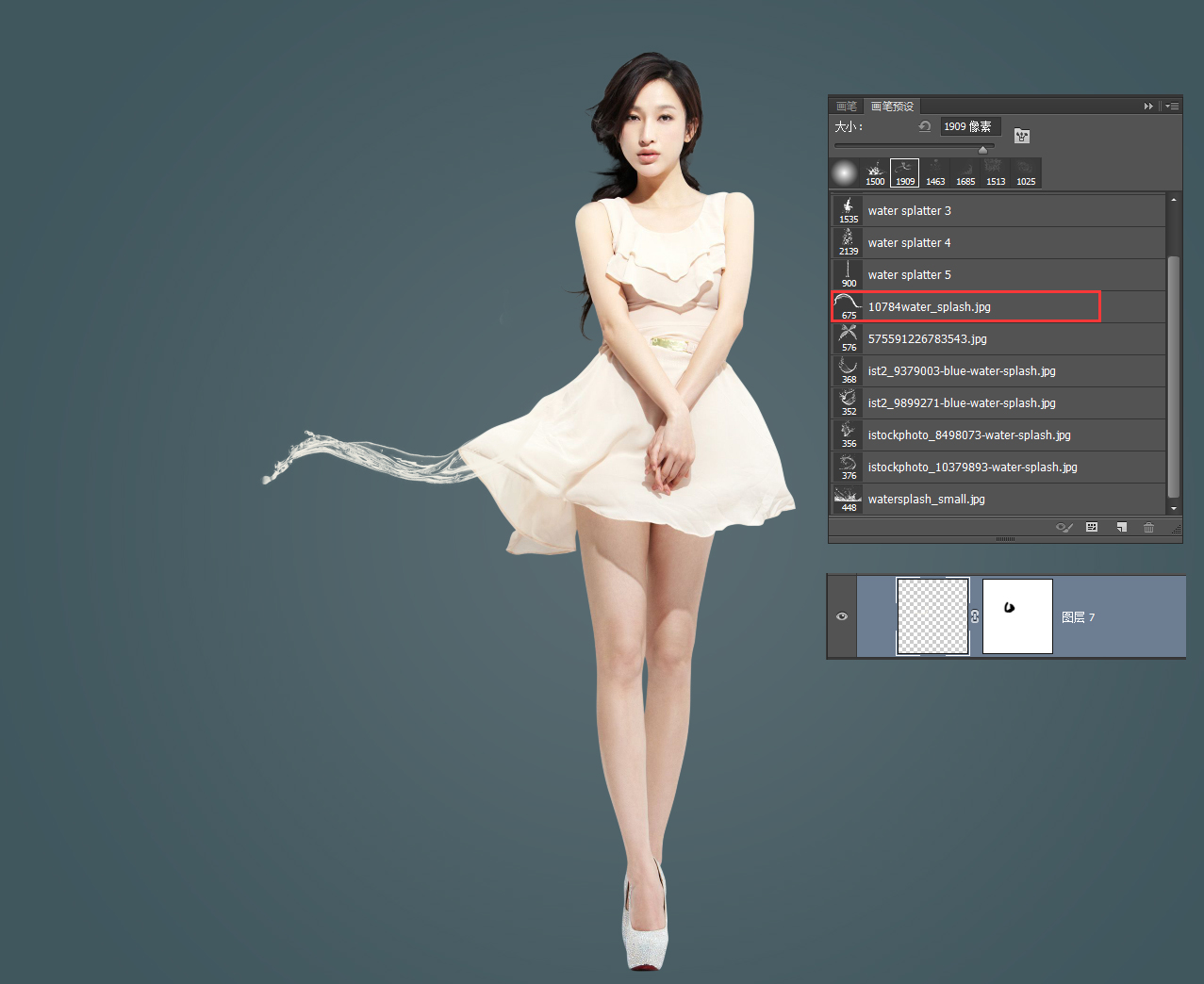Select the soft round recent brush

pos(844,173)
